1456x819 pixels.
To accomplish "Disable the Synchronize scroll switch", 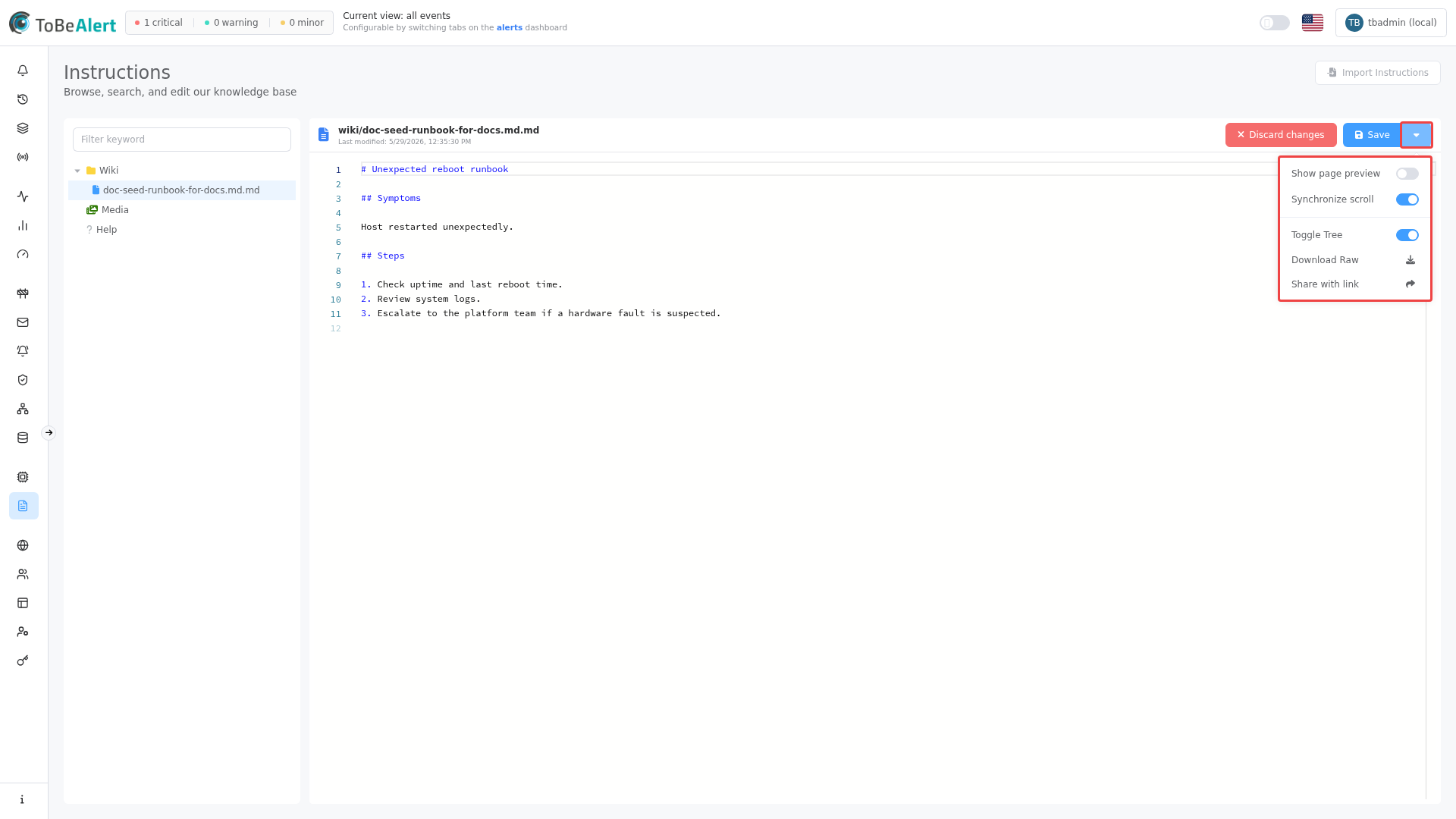I will pyautogui.click(x=1407, y=199).
